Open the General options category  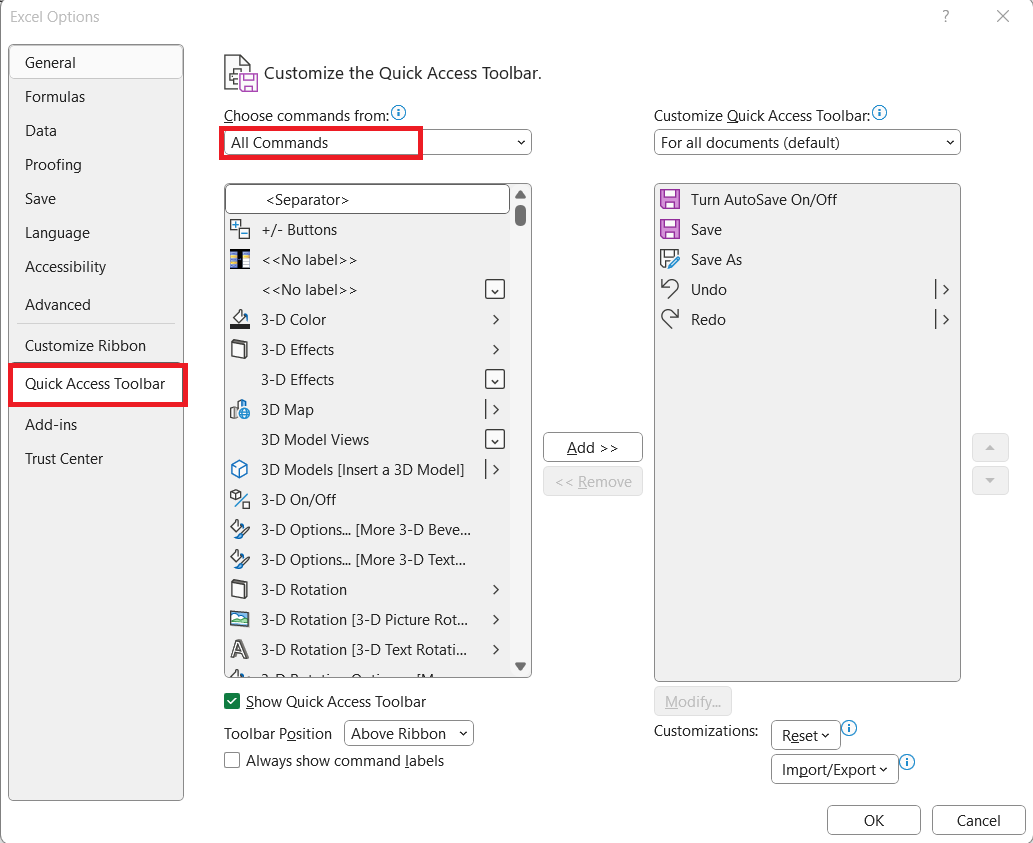coord(96,63)
